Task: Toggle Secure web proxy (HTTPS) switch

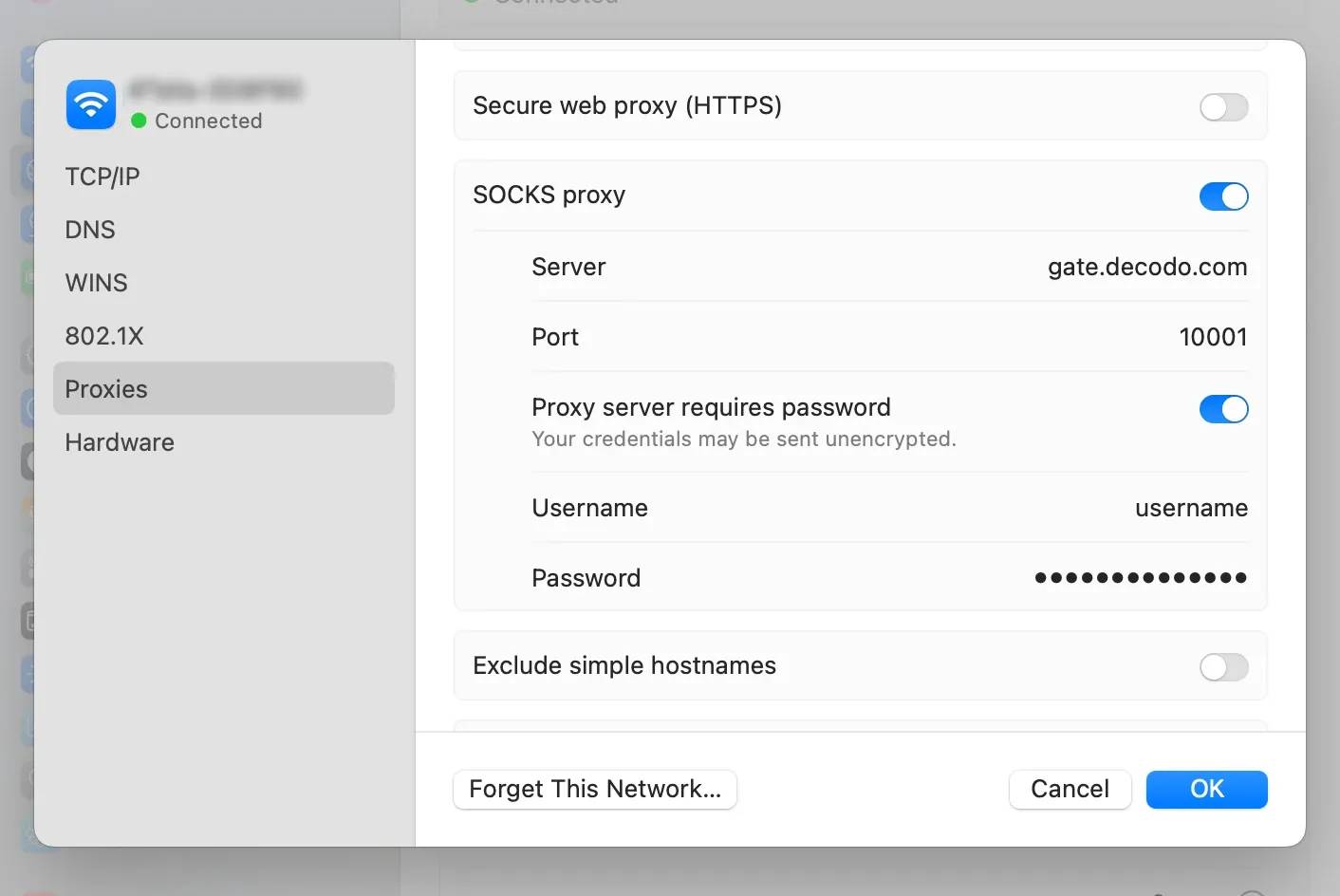Action: click(x=1223, y=106)
